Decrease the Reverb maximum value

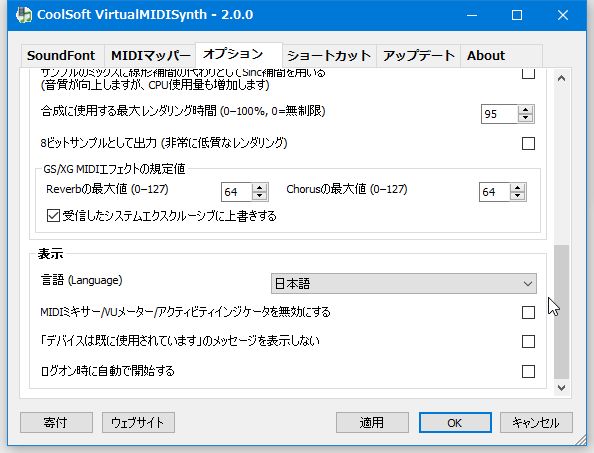click(259, 196)
